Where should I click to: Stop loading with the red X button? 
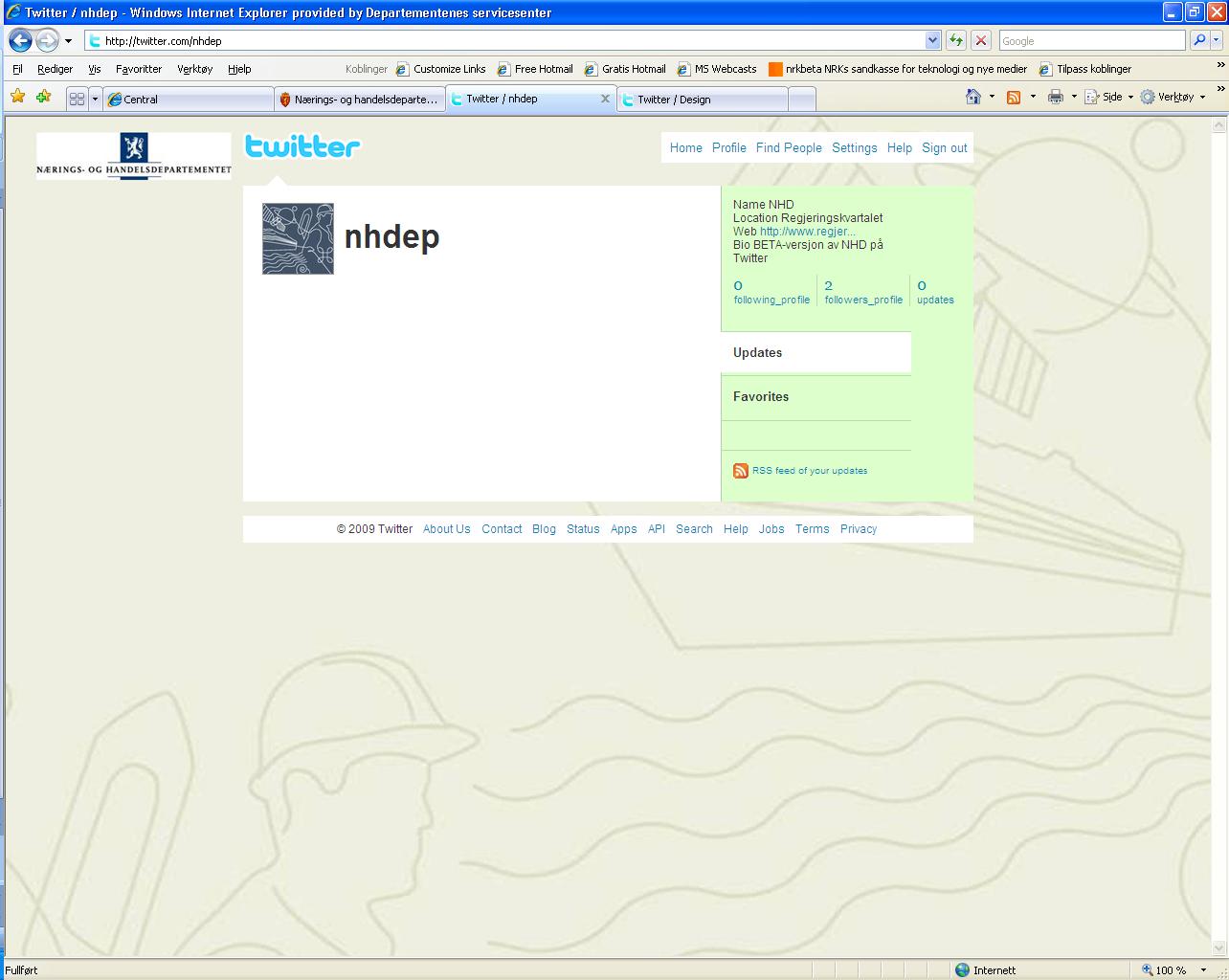click(x=981, y=41)
